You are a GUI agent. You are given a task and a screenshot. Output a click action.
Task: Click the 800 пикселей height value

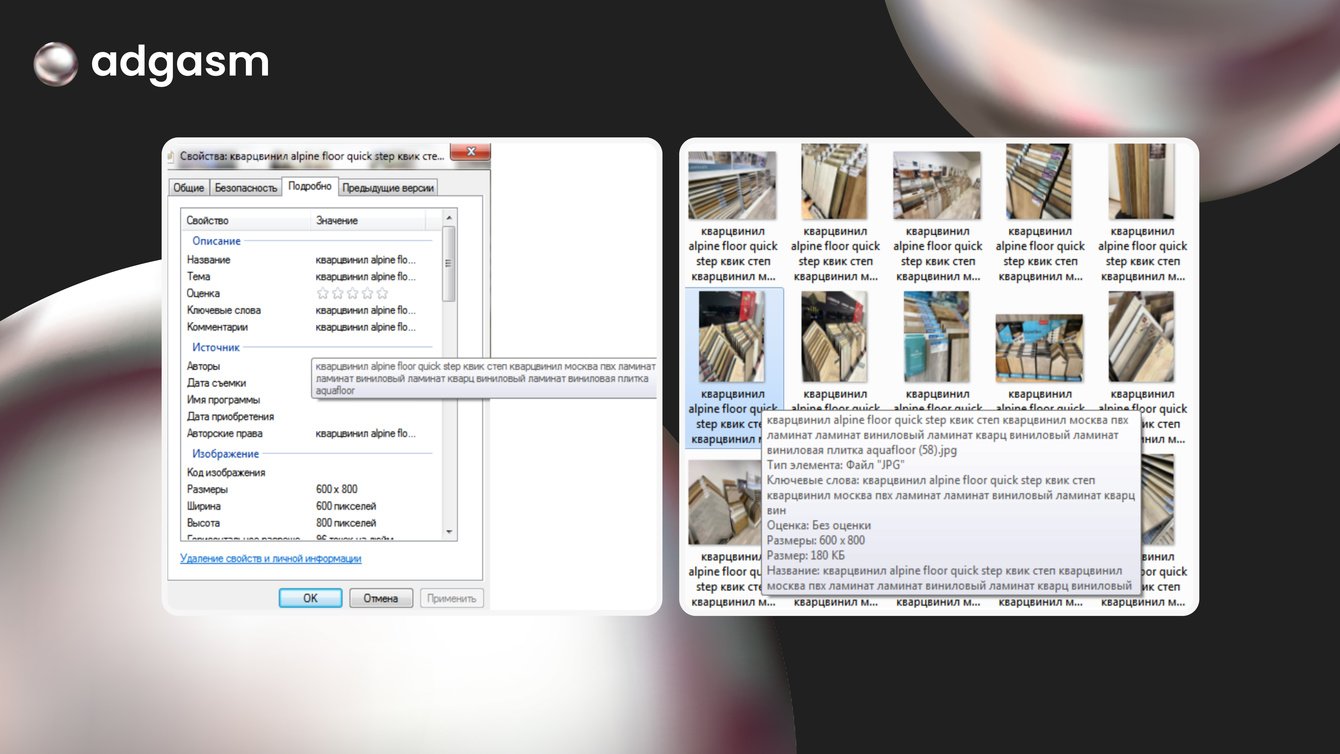point(346,523)
